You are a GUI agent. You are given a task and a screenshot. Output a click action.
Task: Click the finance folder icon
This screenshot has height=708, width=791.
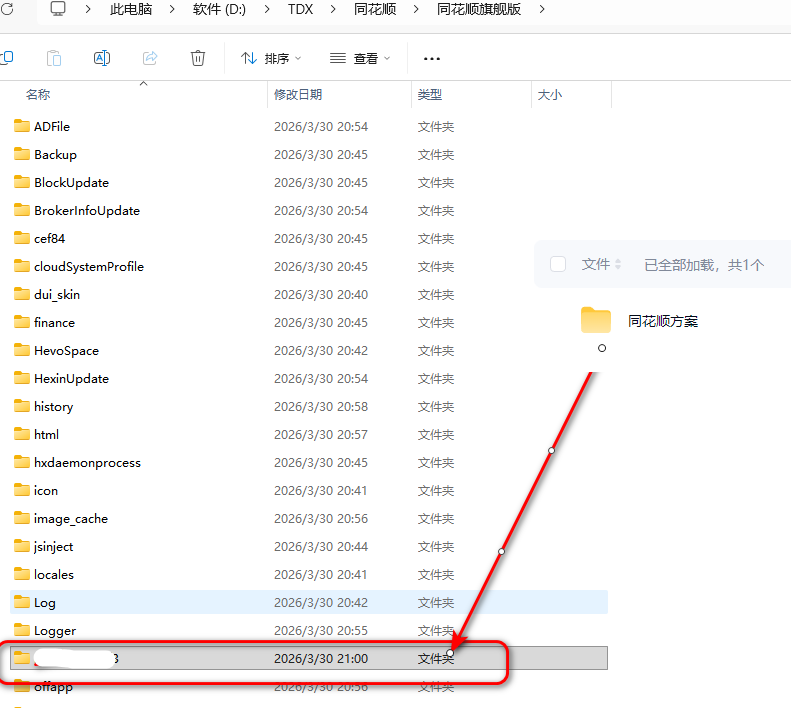click(22, 322)
